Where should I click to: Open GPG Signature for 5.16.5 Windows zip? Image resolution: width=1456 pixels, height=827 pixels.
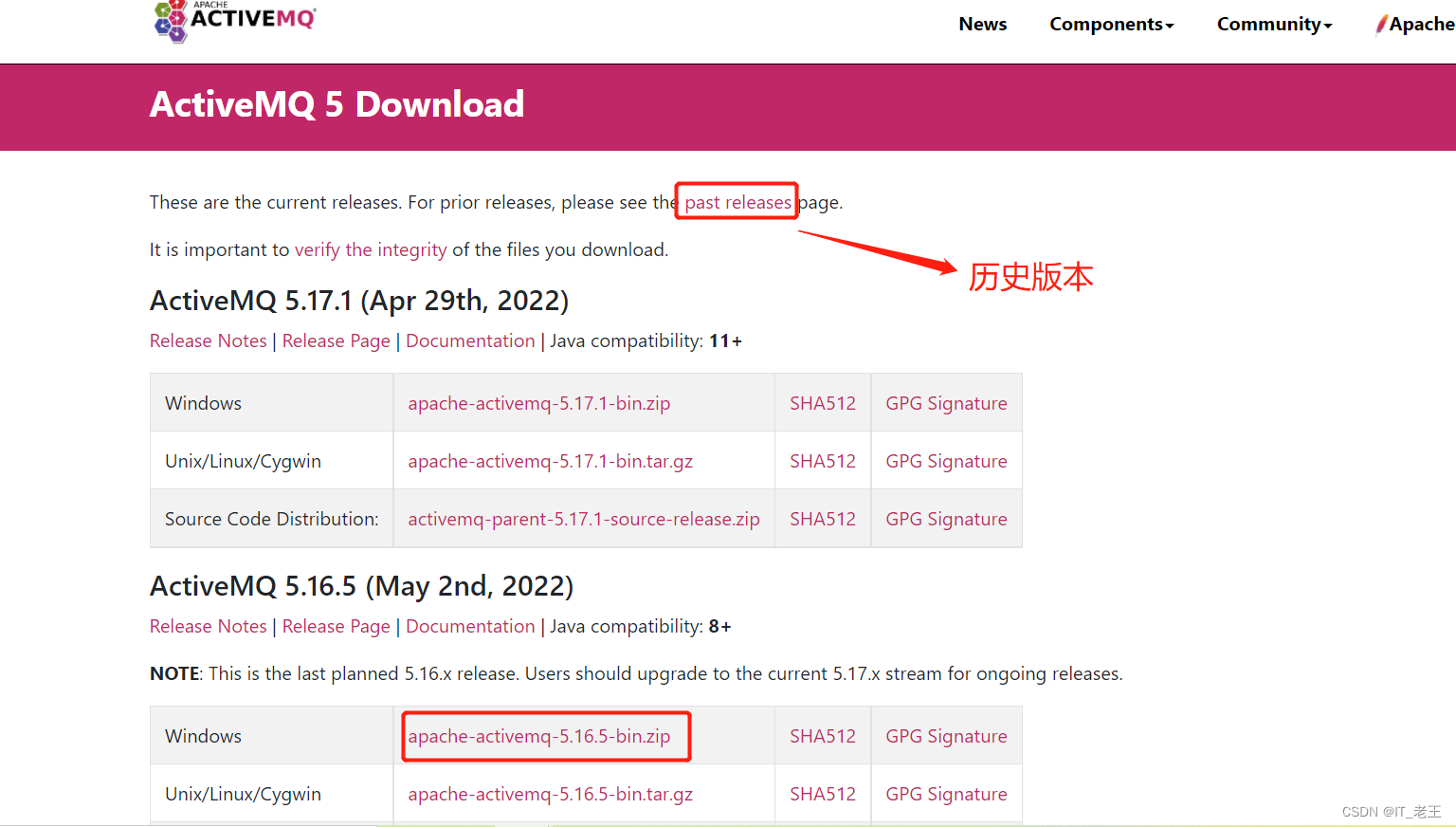coord(946,736)
